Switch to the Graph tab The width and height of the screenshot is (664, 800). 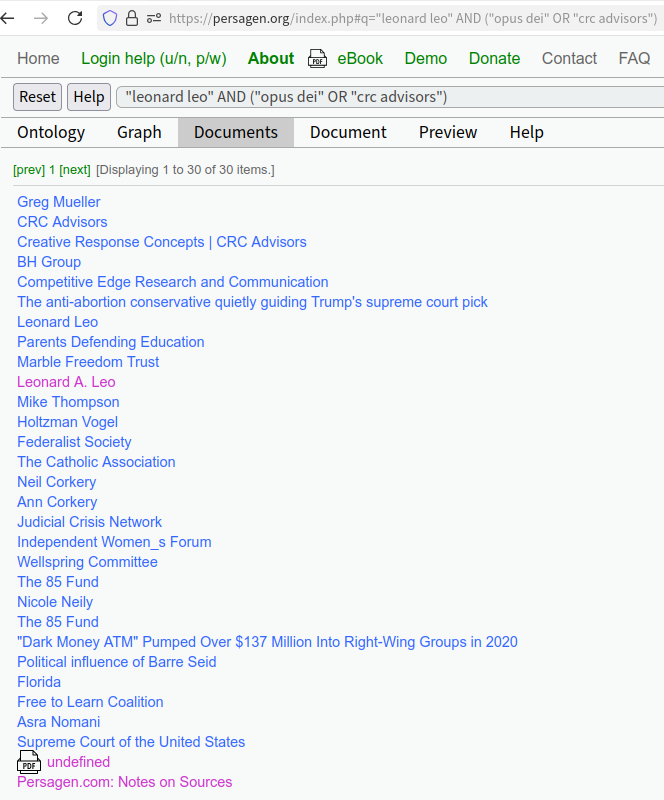click(x=139, y=133)
